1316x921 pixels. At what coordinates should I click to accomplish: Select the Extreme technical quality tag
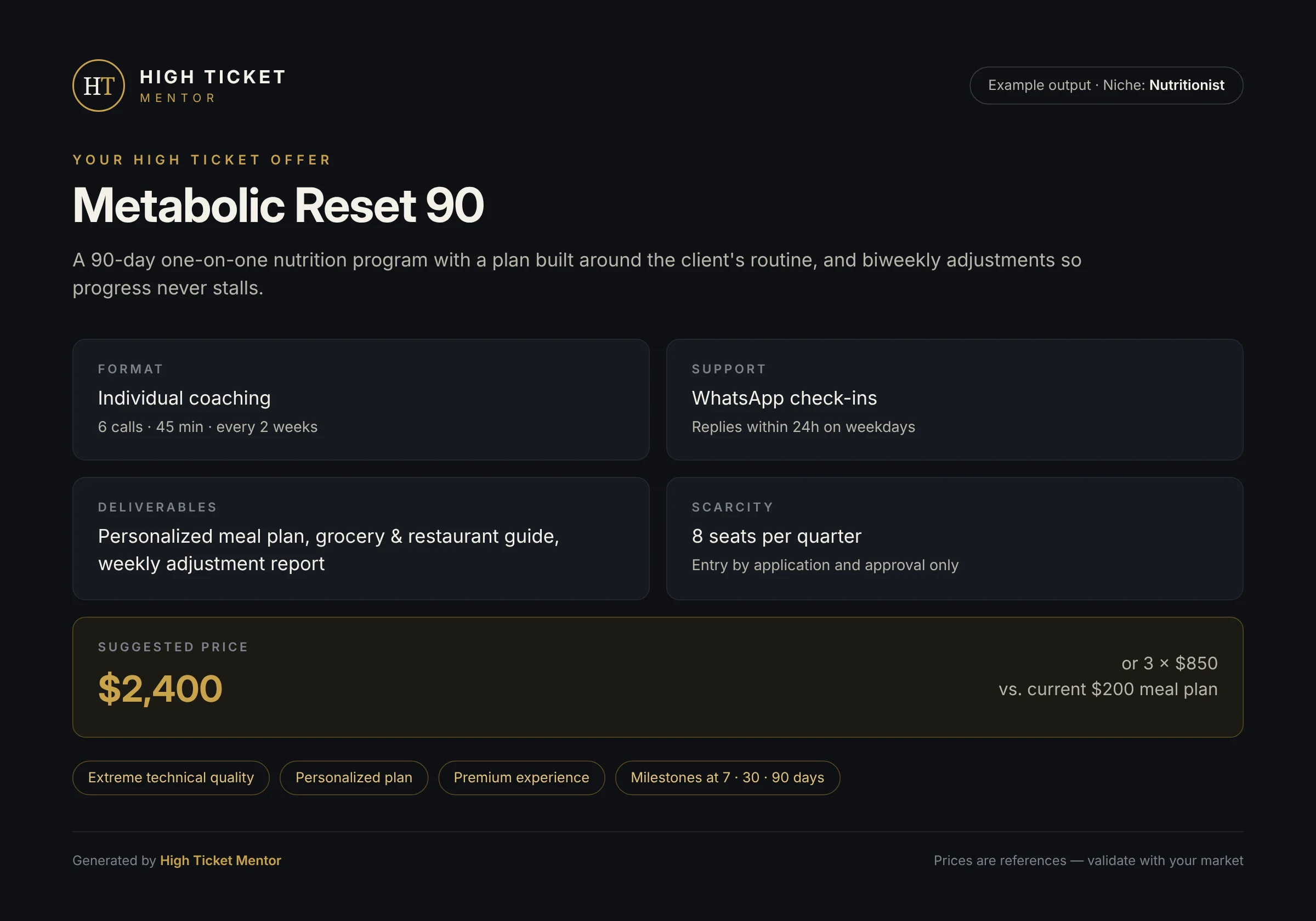[x=171, y=778]
